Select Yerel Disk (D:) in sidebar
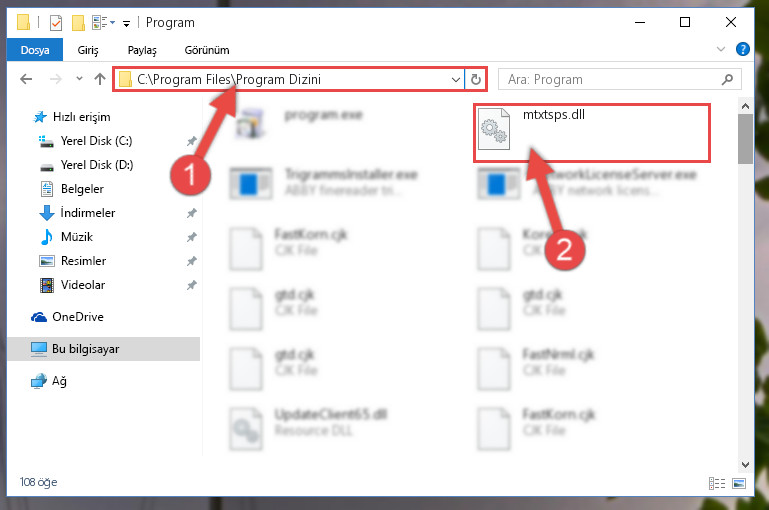 (x=97, y=165)
